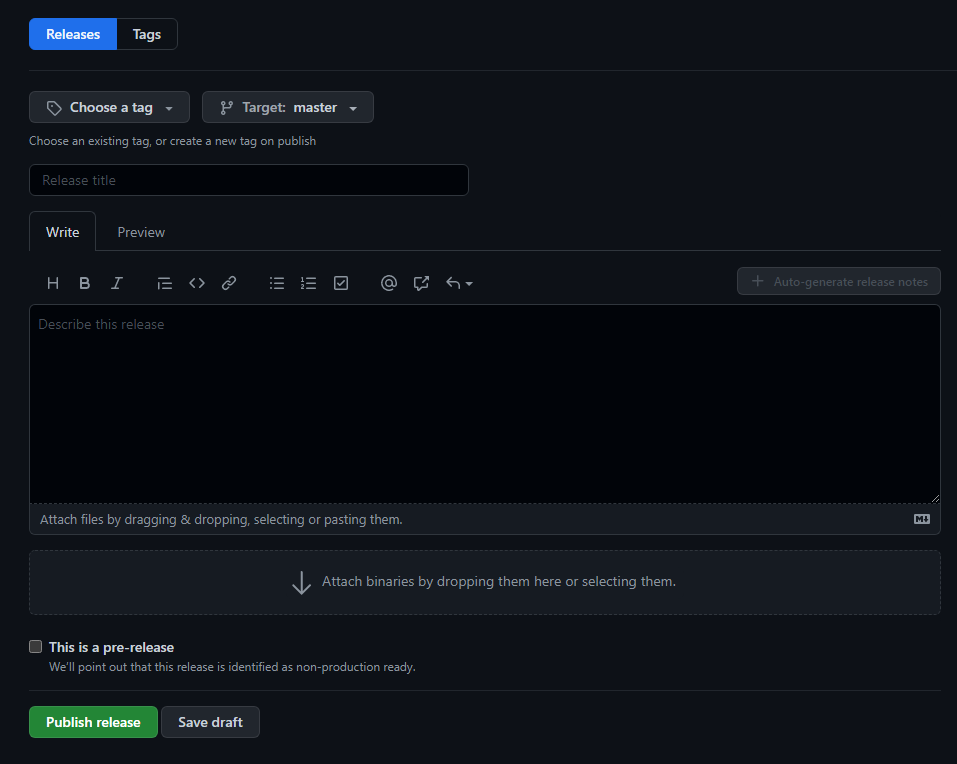This screenshot has width=957, height=764.
Task: Select the Tags tab
Action: coord(146,33)
